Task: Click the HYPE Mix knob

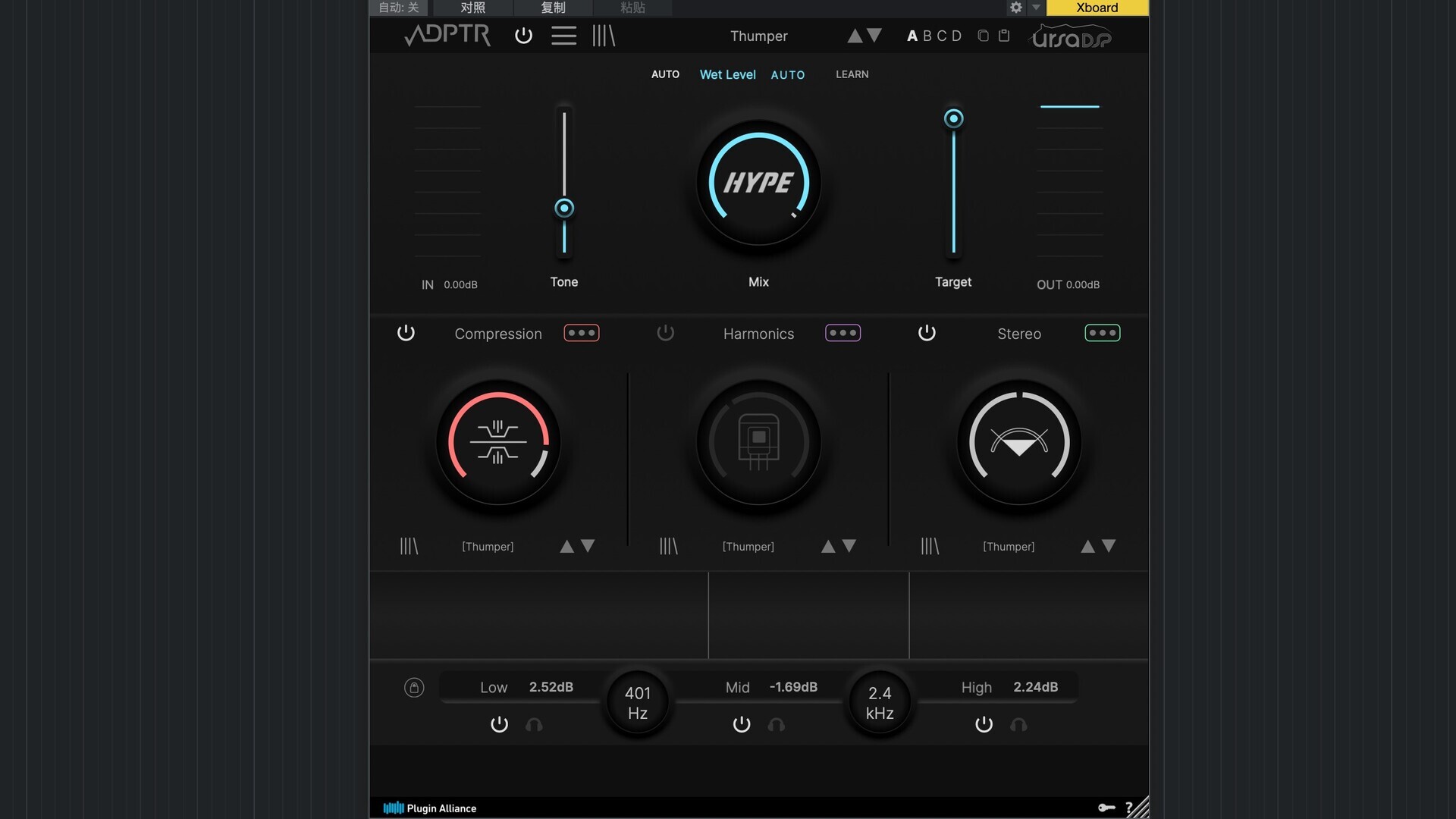Action: 758,182
